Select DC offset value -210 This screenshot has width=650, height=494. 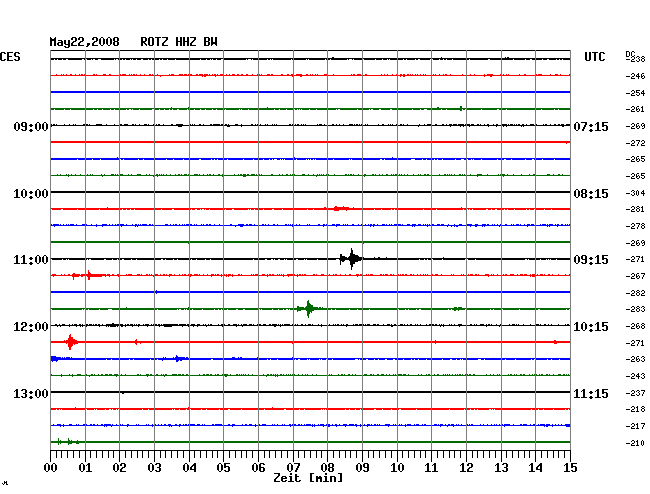(x=635, y=443)
